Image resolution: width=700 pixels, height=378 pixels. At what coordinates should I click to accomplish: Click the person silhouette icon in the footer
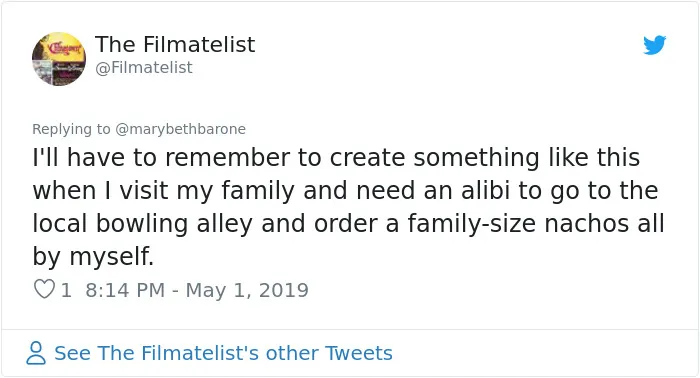click(x=36, y=353)
